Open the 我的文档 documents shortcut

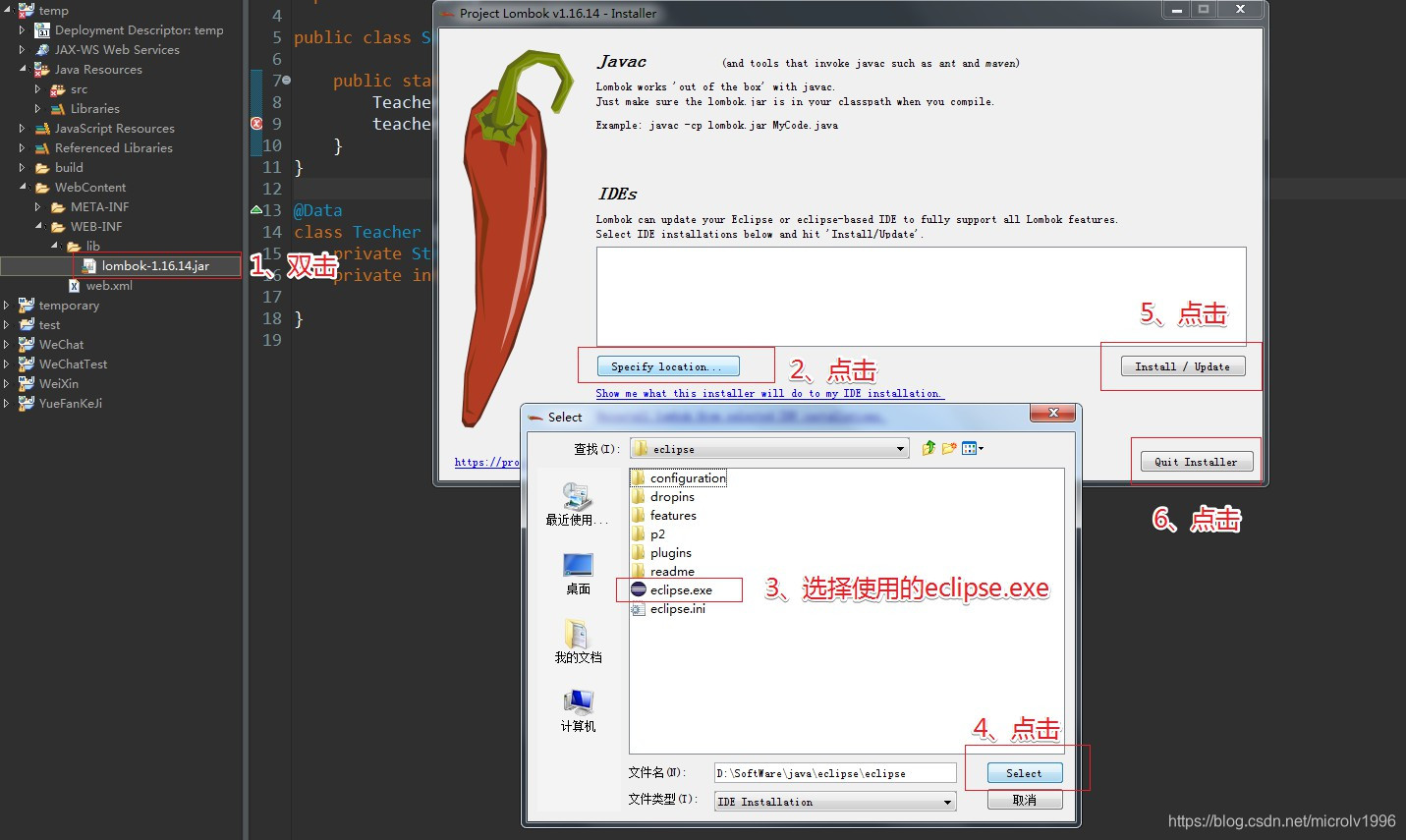click(578, 642)
